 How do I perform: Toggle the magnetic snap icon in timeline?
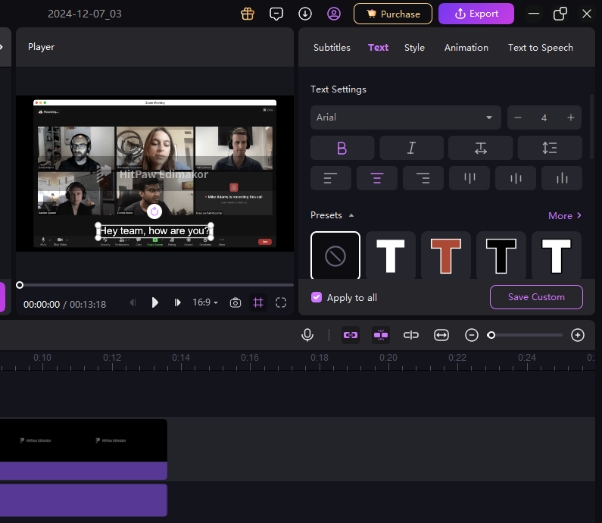381,335
